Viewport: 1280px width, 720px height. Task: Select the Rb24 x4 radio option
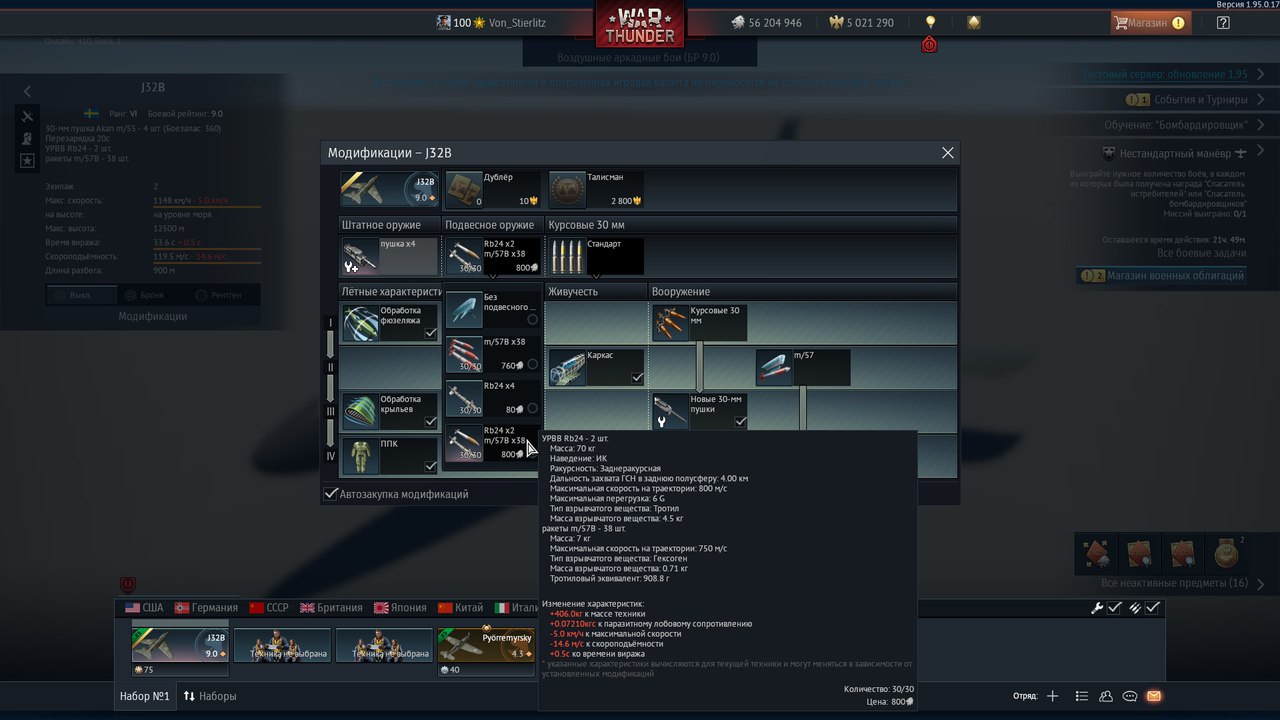coord(532,408)
